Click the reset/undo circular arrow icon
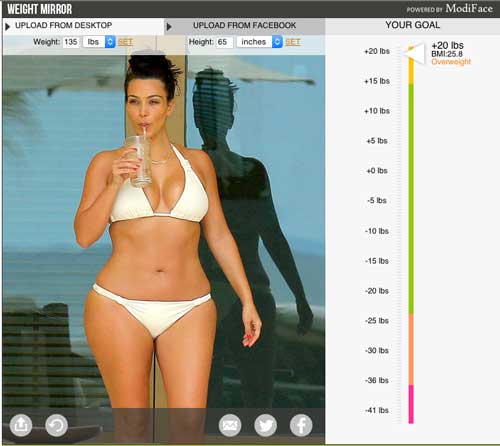500x446 pixels. click(x=56, y=425)
